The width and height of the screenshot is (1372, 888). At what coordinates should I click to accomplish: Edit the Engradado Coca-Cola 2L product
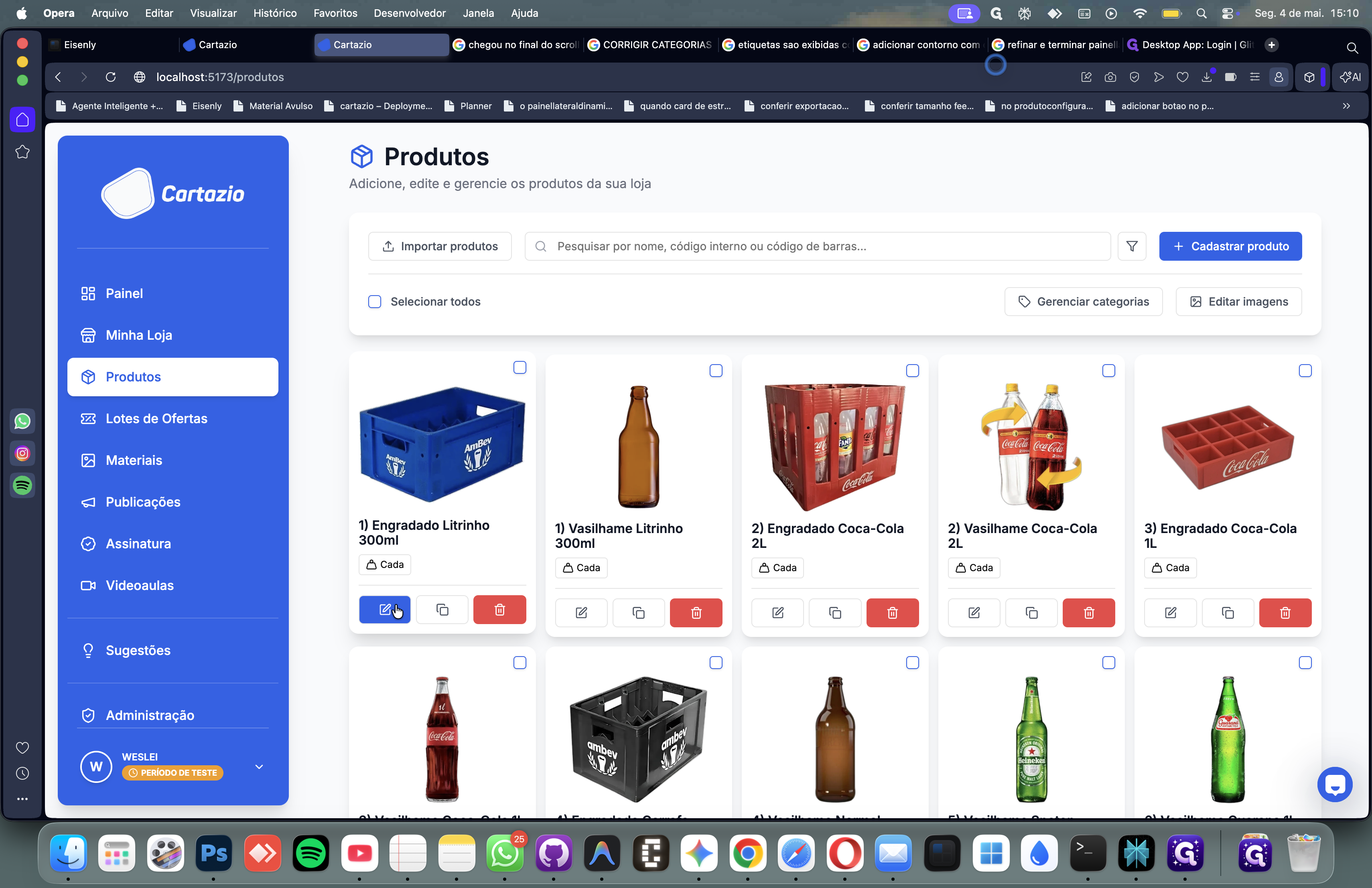point(777,612)
